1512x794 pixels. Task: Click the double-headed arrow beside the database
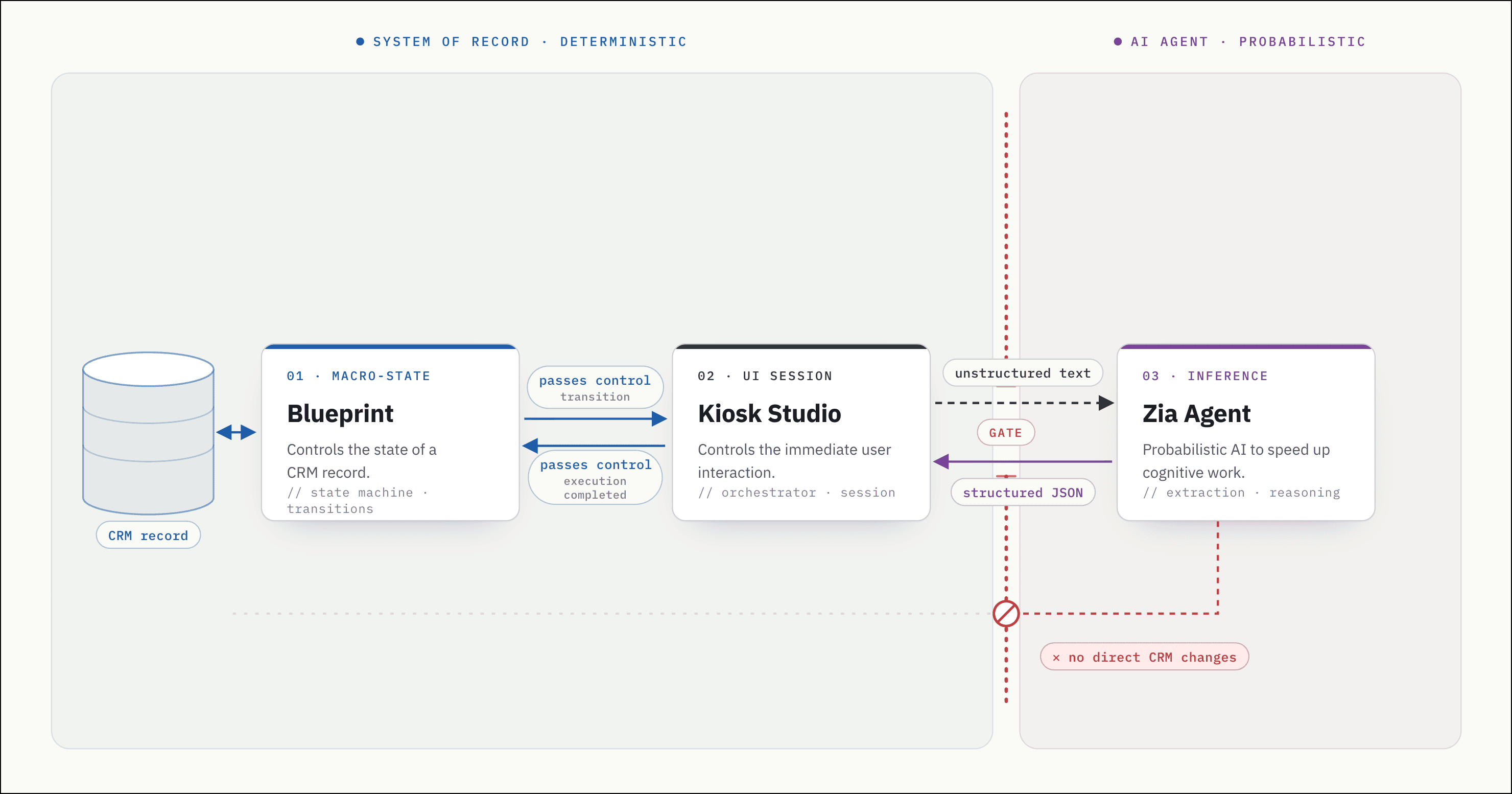(236, 433)
